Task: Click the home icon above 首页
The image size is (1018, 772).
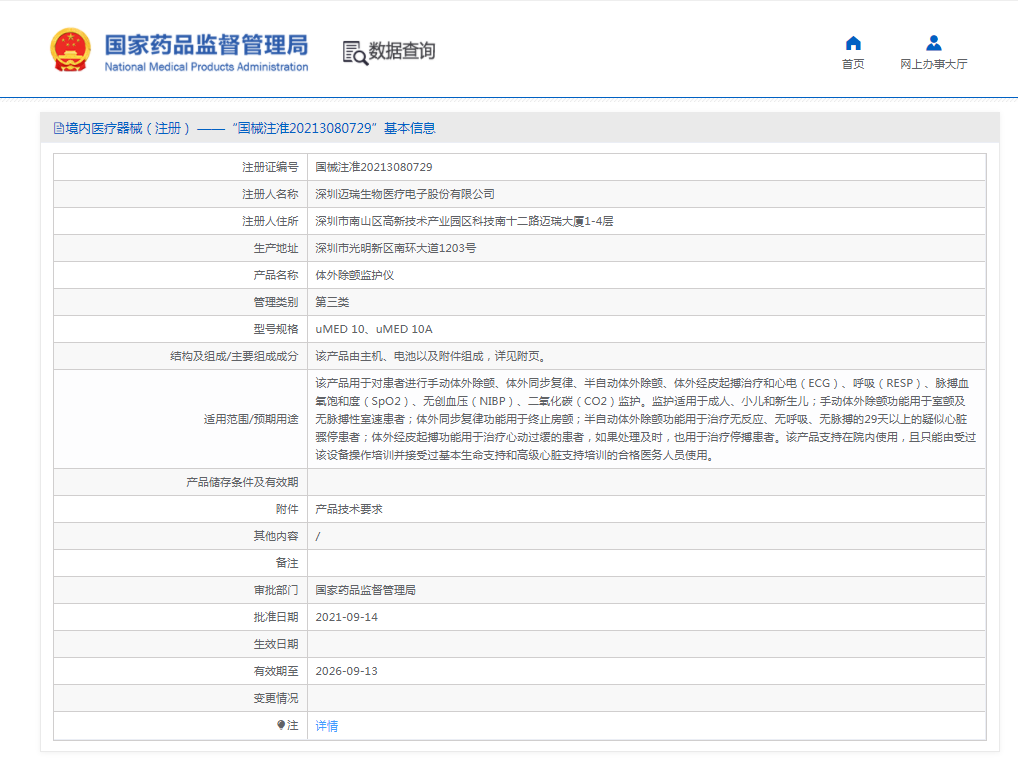Action: [852, 42]
